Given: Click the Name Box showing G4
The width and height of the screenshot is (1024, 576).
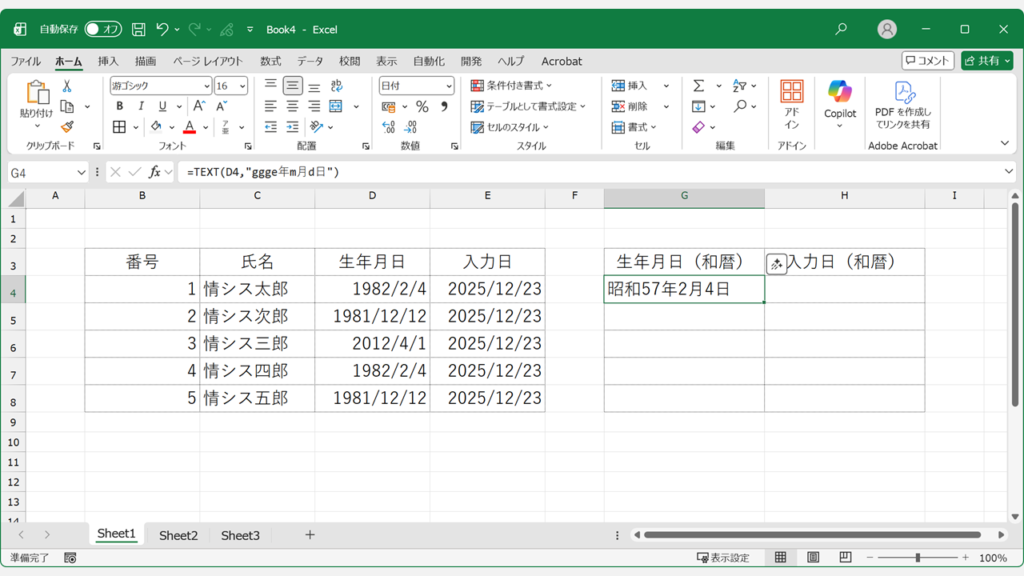Looking at the screenshot, I should (40, 172).
